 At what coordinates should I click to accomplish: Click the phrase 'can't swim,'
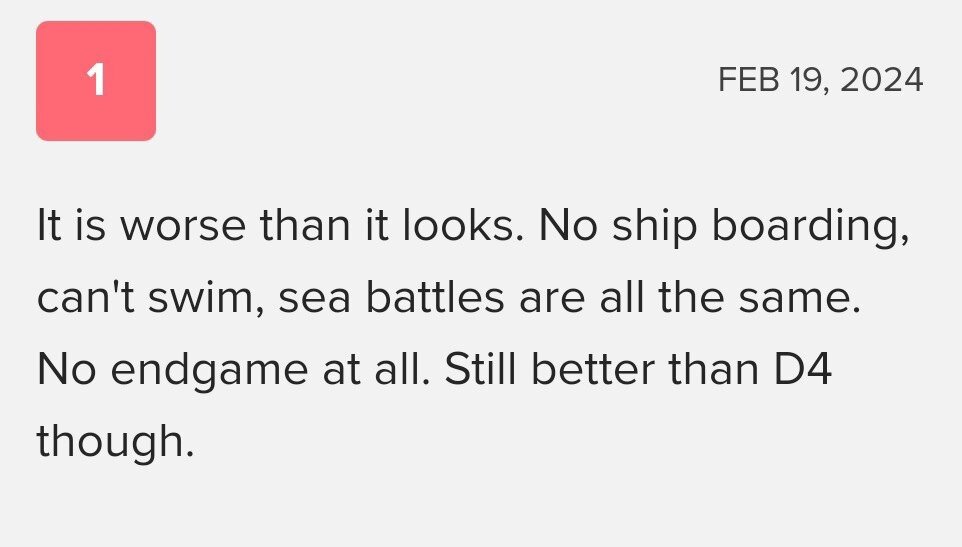(x=151, y=298)
